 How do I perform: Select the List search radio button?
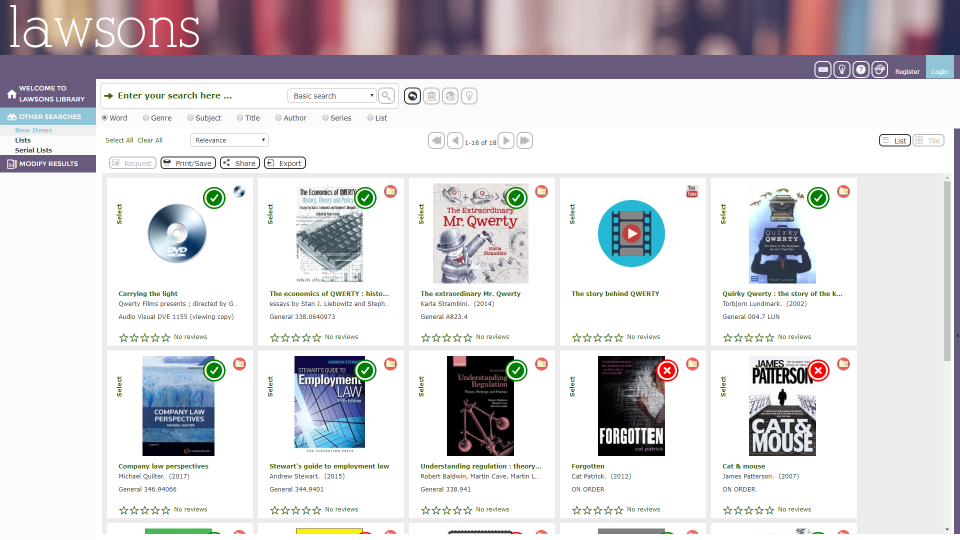pyautogui.click(x=370, y=118)
